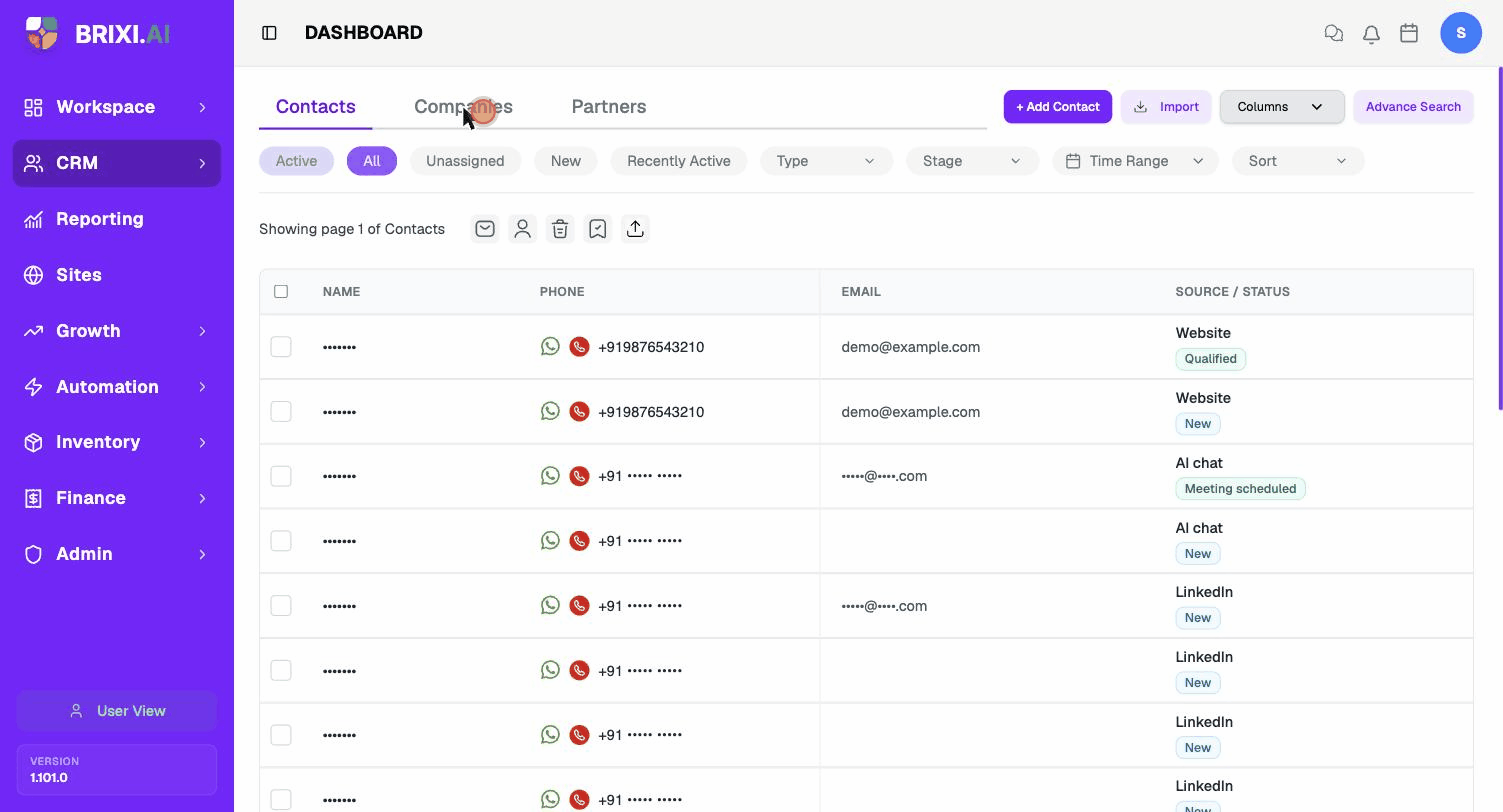This screenshot has width=1503, height=812.
Task: Toggle the Active filter pill
Action: pos(296,161)
